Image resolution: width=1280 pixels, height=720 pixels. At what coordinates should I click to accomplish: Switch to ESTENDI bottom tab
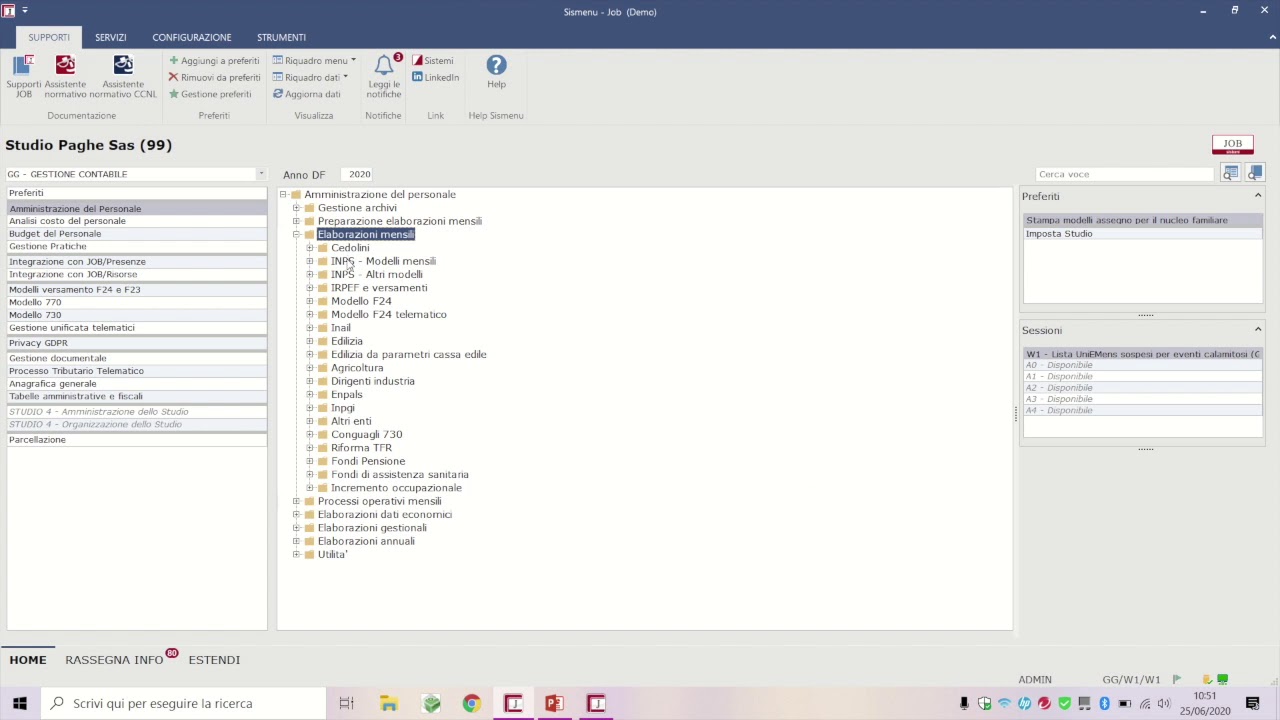214,660
